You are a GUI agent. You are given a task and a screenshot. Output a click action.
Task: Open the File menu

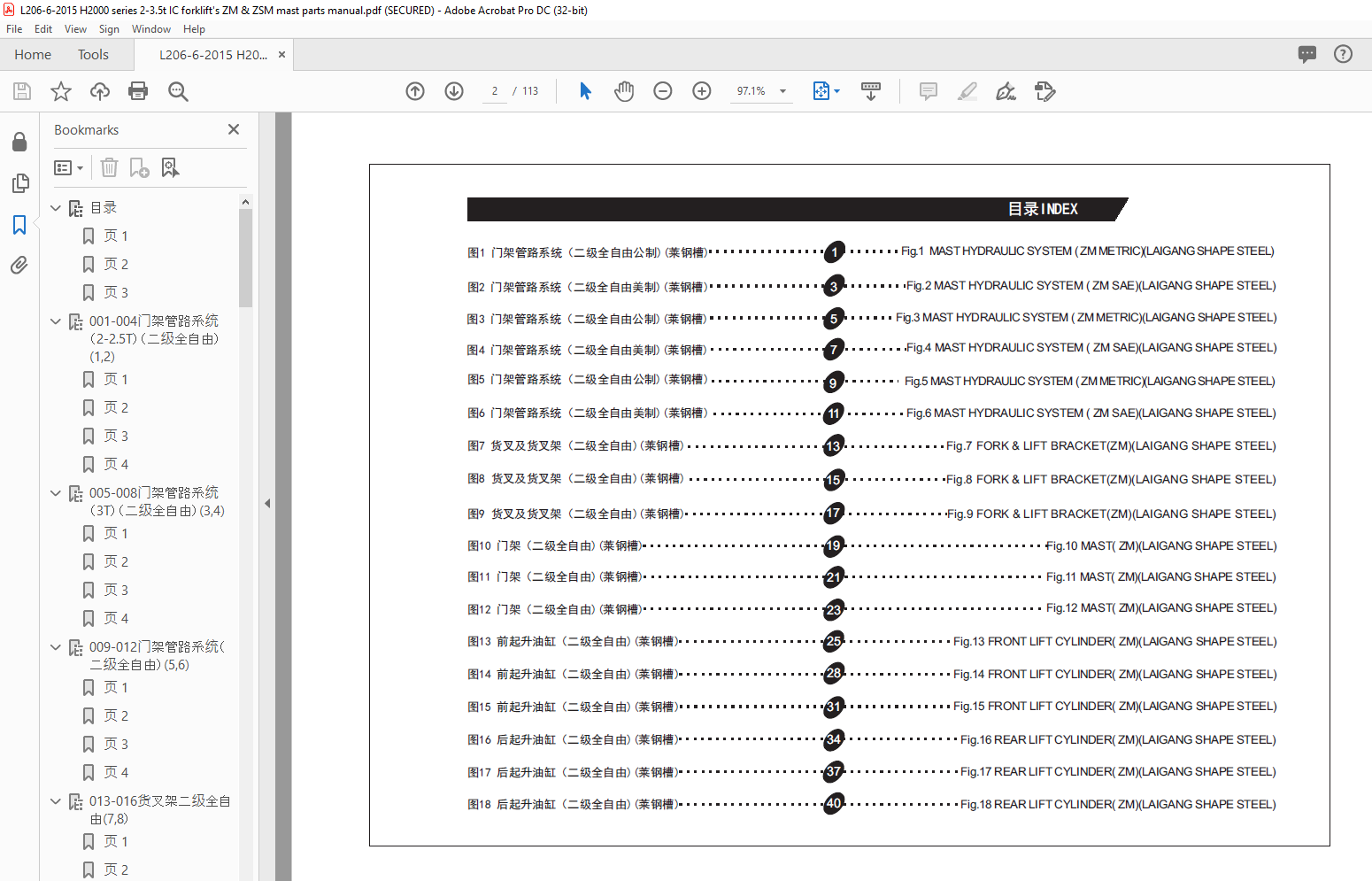(x=14, y=29)
